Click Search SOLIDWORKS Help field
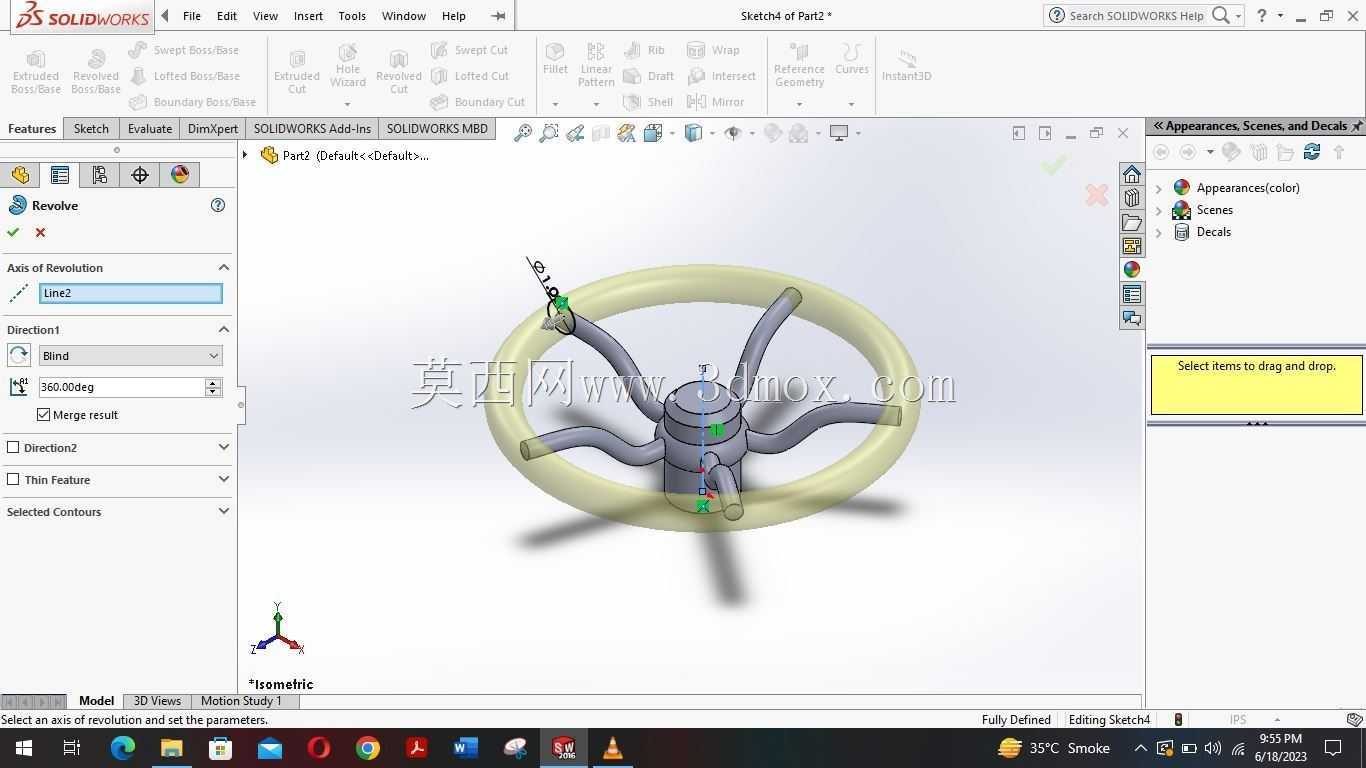The height and width of the screenshot is (768, 1366). click(x=1135, y=16)
